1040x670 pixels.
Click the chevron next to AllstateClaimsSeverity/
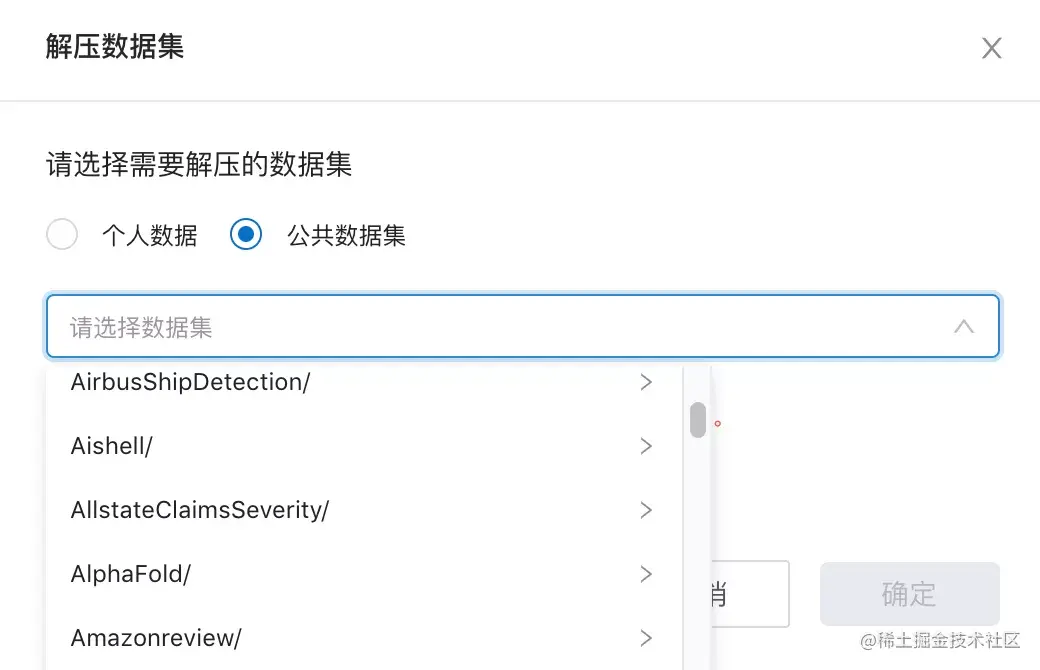tap(646, 510)
